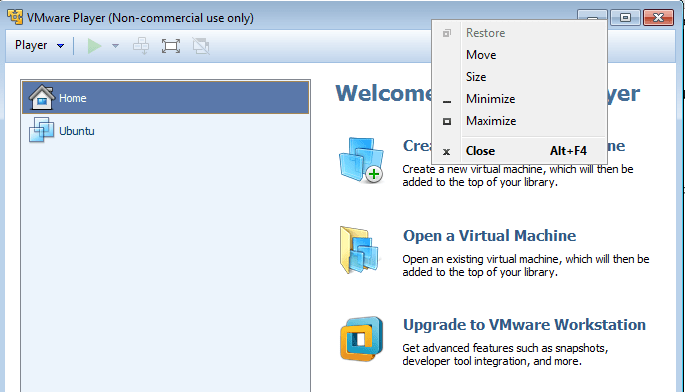Open a Virtual Machine heading link
The height and width of the screenshot is (392, 685).
(489, 236)
